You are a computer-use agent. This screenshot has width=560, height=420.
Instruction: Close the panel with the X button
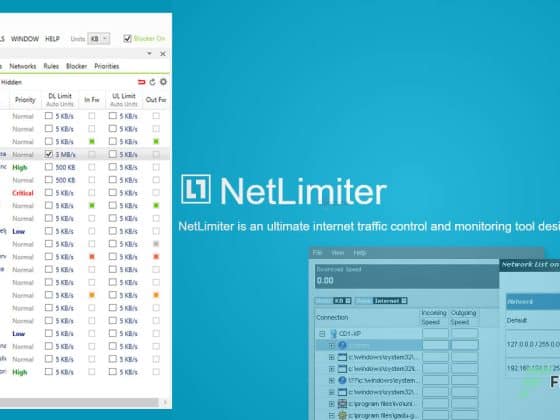point(163,54)
